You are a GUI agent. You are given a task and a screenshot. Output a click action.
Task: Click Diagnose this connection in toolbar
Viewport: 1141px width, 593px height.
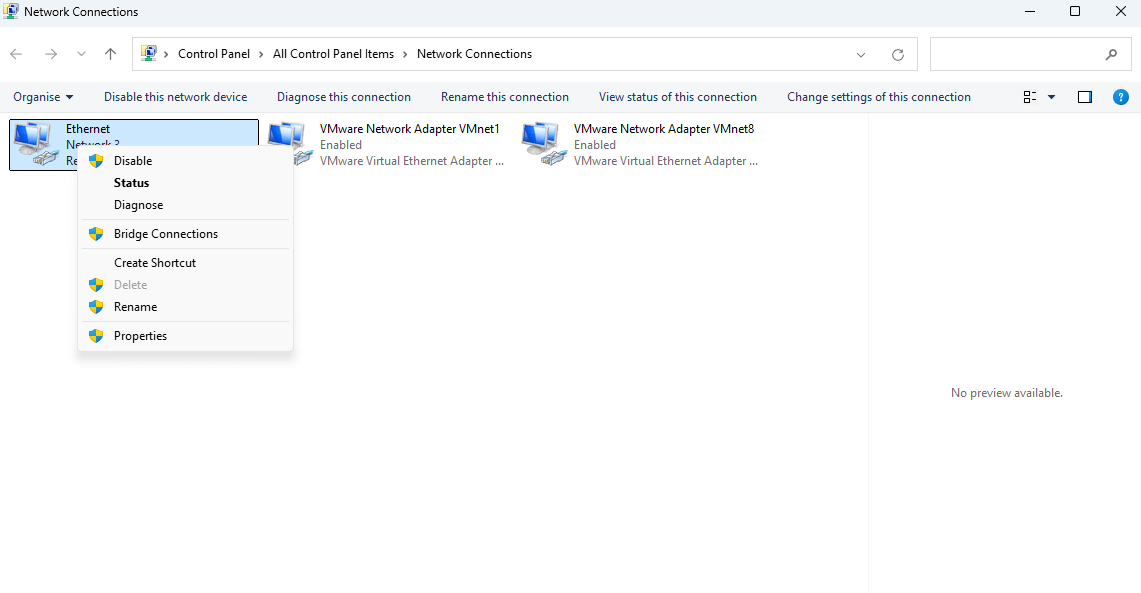coord(344,97)
